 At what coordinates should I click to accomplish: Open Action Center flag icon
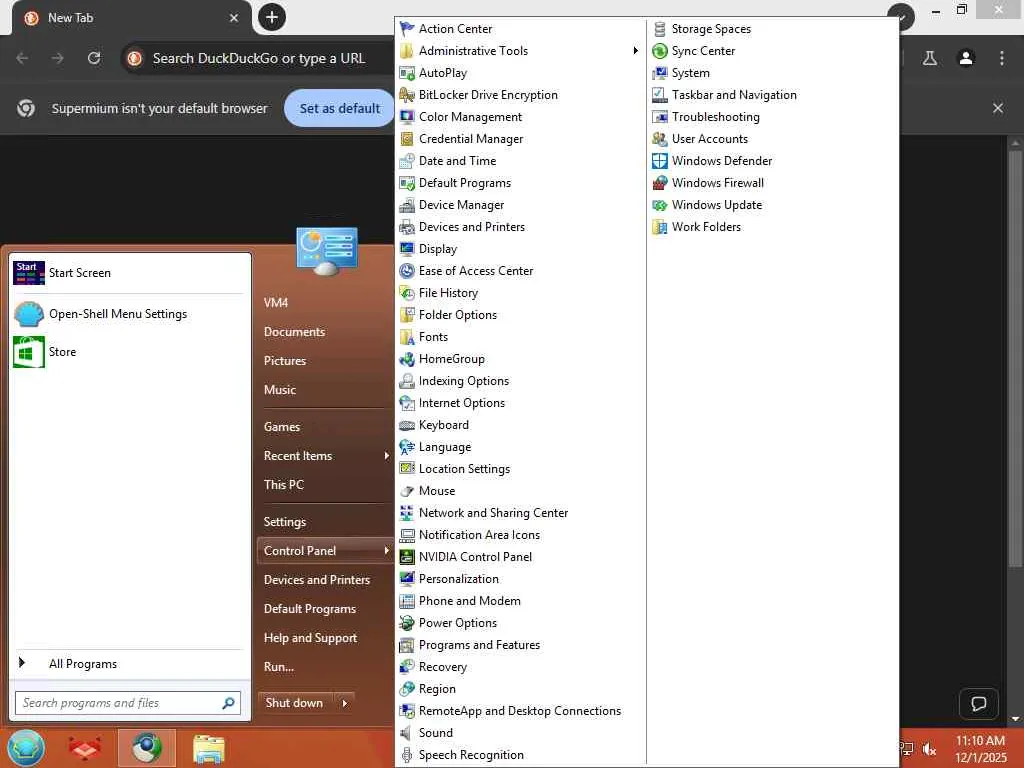click(x=407, y=29)
